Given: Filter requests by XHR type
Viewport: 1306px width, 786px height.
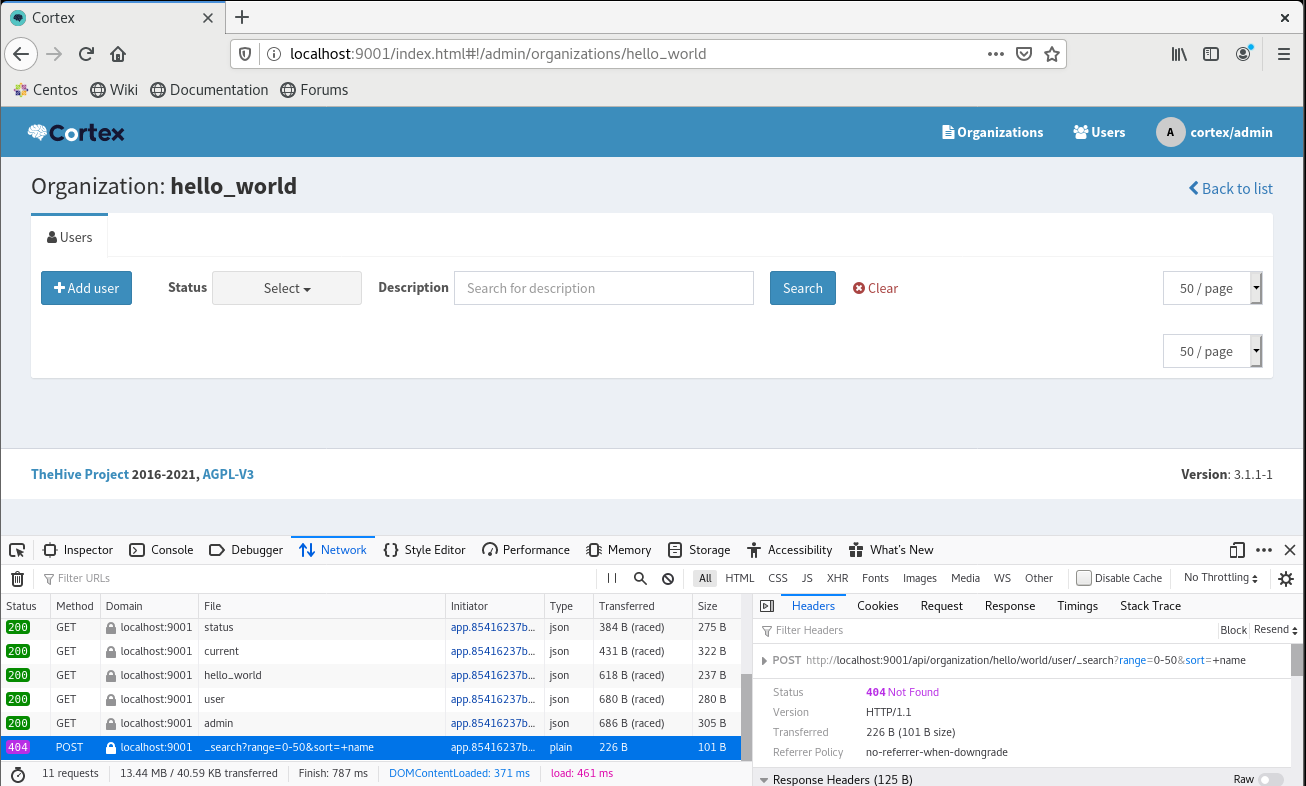Looking at the screenshot, I should pyautogui.click(x=838, y=578).
